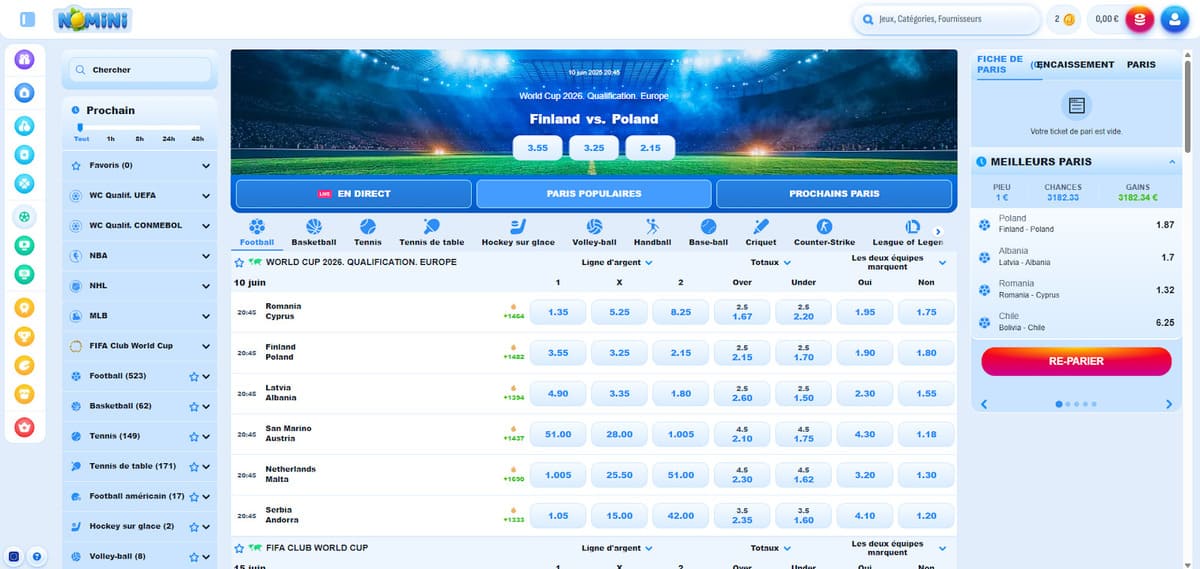Open the gold coin counter showing 2

1063,19
